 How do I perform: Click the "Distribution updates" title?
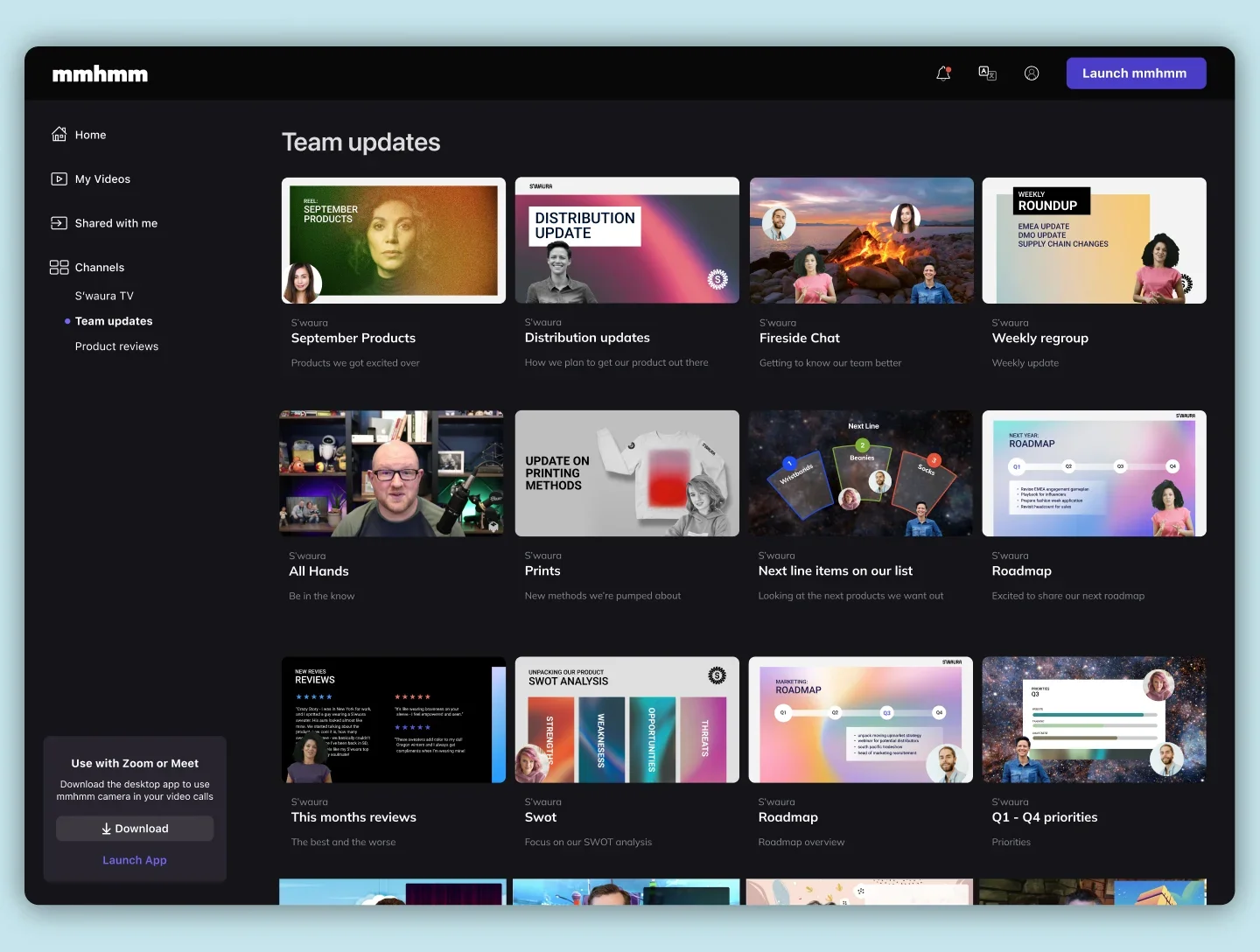click(587, 338)
